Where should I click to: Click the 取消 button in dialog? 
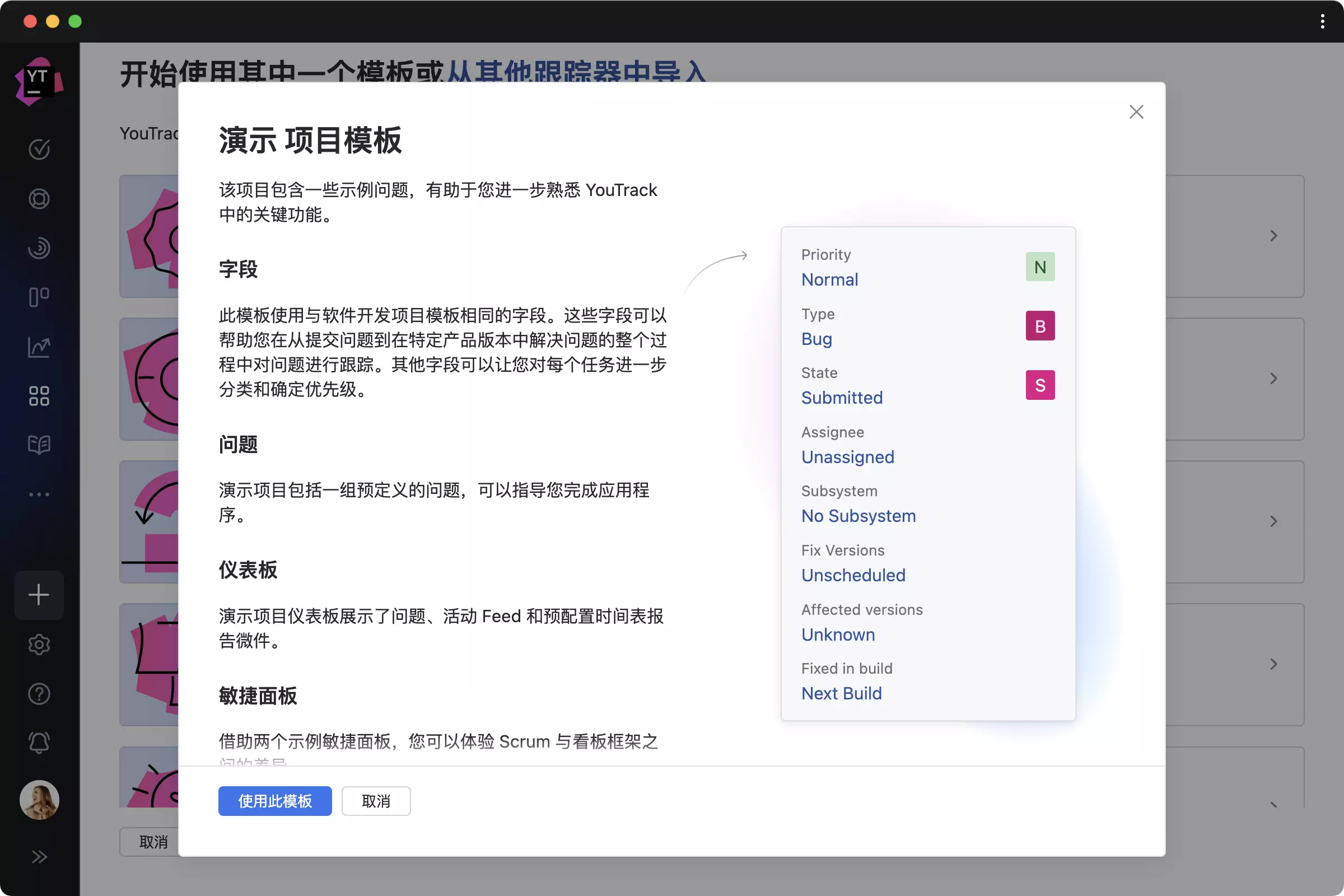376,801
